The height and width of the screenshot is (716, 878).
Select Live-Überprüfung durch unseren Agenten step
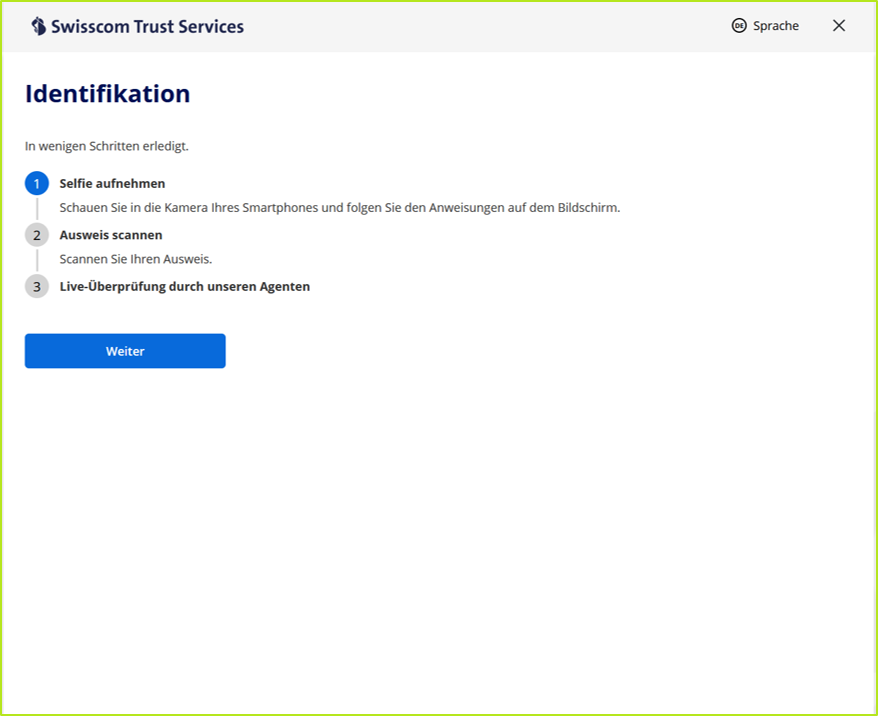[x=184, y=287]
